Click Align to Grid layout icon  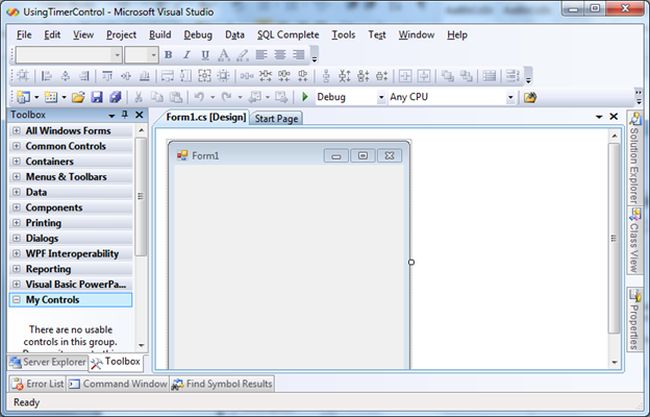(x=23, y=75)
